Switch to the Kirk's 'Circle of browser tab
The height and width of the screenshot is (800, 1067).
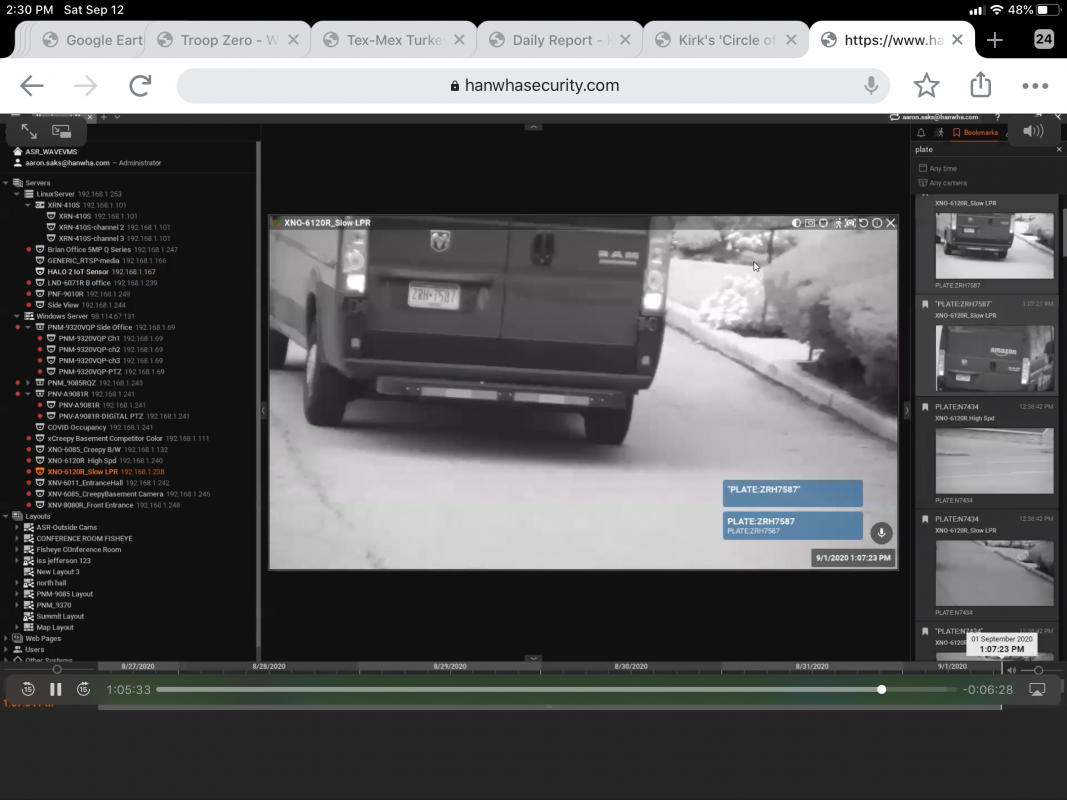tap(727, 40)
